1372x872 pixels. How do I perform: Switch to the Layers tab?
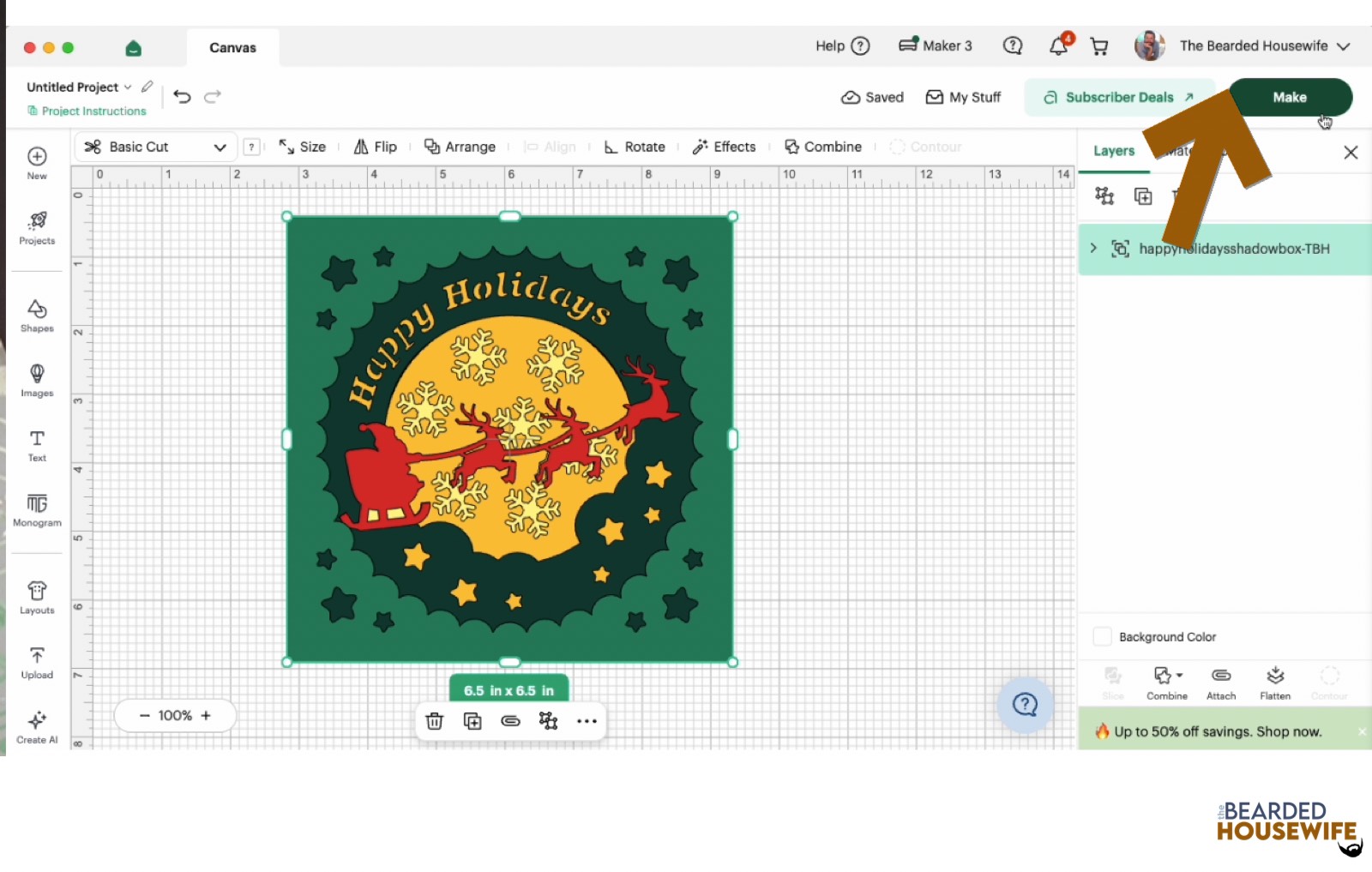pyautogui.click(x=1114, y=151)
